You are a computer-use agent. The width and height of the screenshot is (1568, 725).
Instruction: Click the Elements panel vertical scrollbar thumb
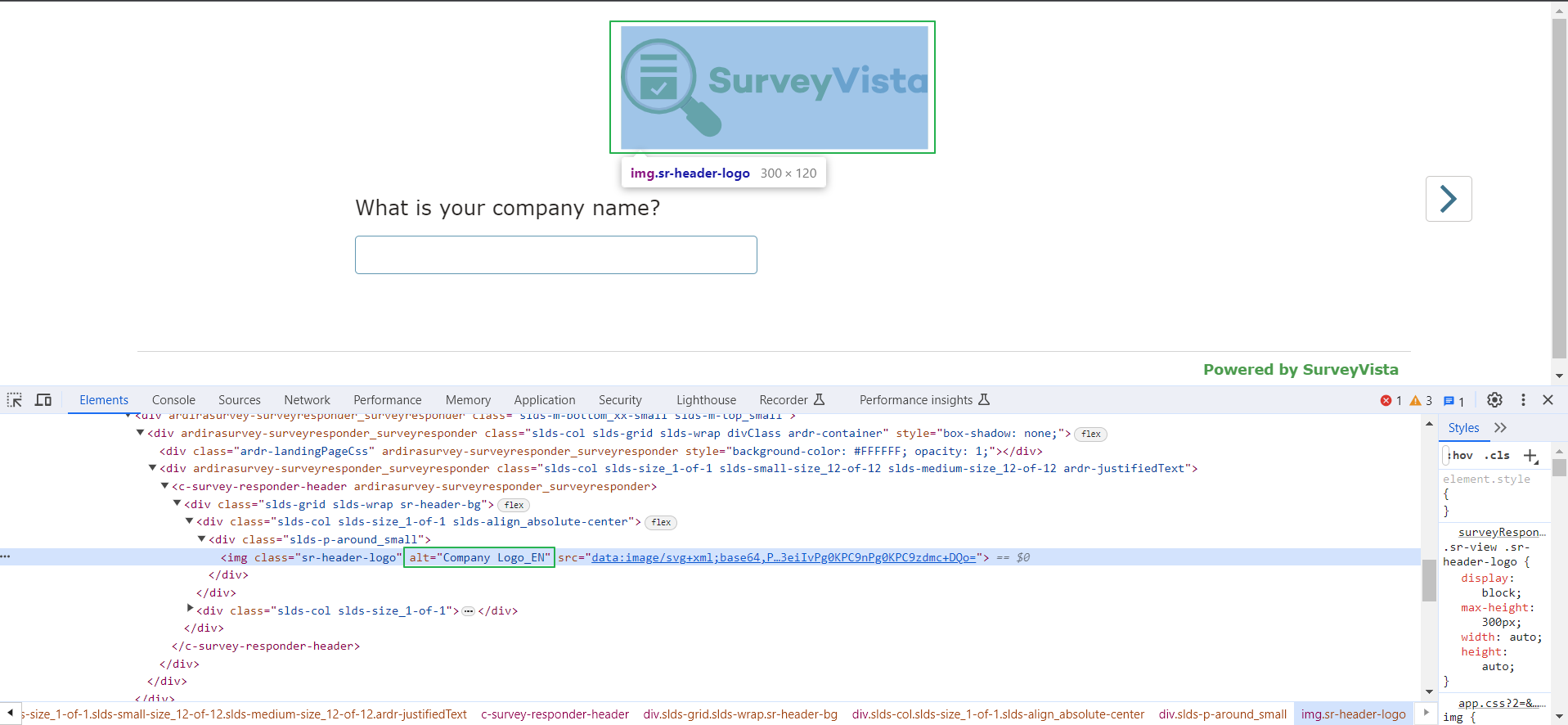tap(1429, 579)
